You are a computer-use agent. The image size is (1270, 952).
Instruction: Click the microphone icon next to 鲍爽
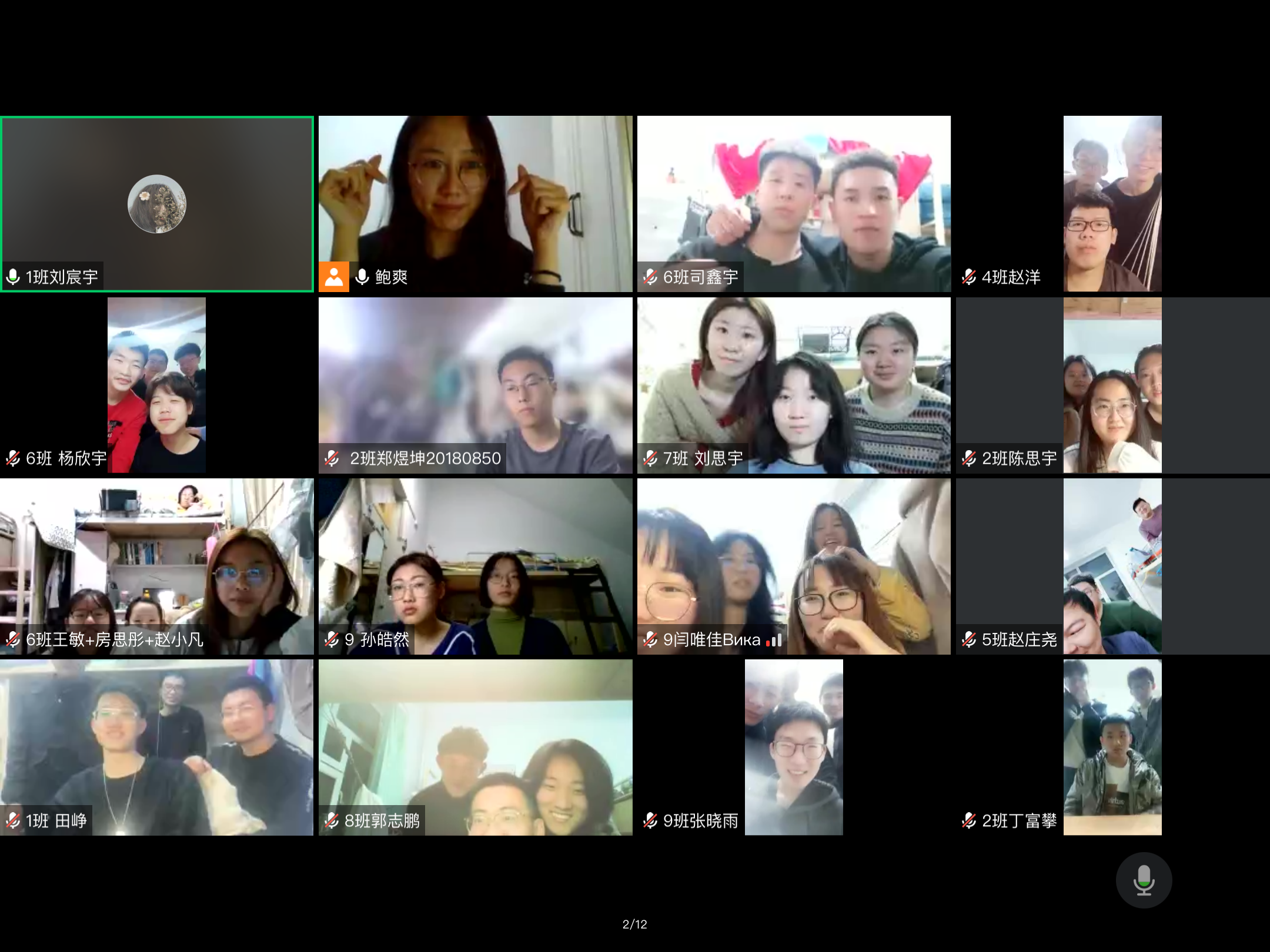point(362,277)
